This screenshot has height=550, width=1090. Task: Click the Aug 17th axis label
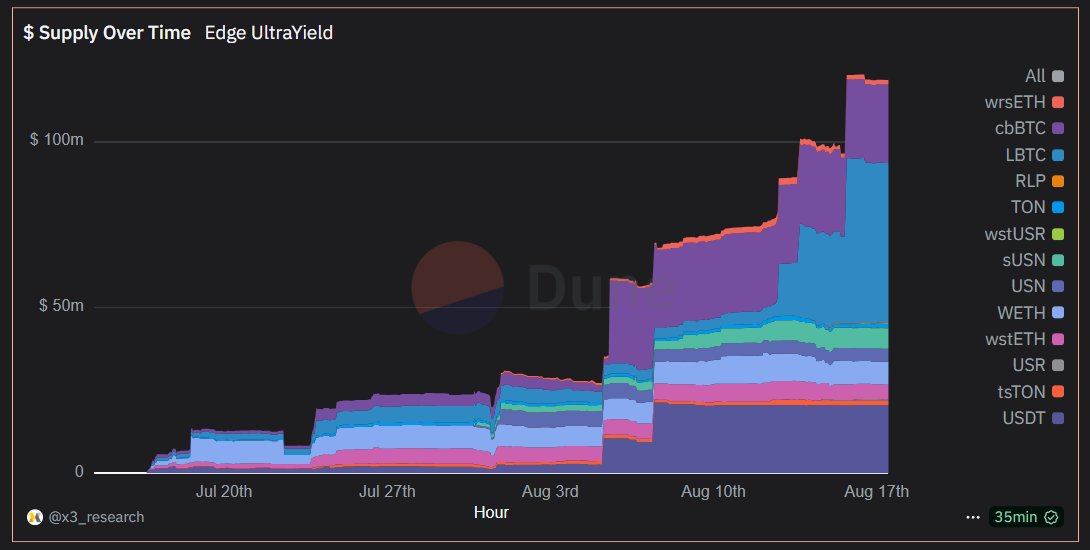(x=877, y=492)
